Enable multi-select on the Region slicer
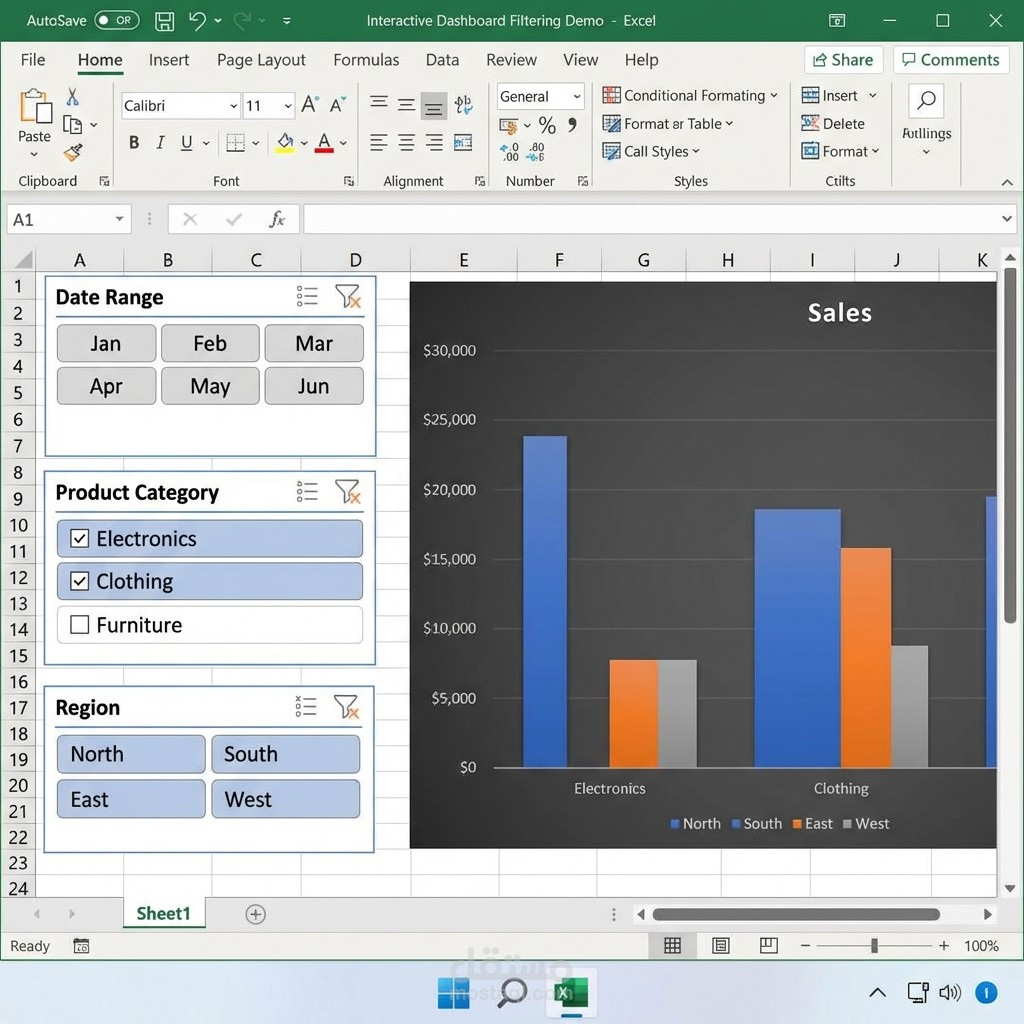The width and height of the screenshot is (1024, 1024). click(x=306, y=706)
